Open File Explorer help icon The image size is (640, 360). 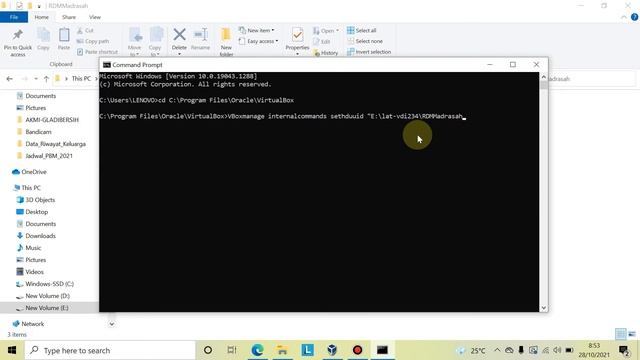point(634,17)
